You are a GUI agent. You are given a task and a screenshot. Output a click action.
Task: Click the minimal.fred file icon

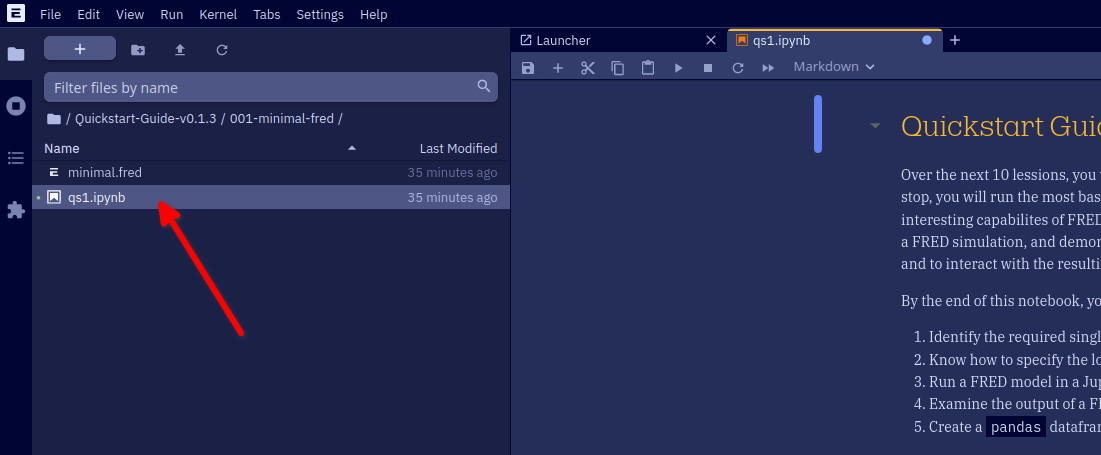pyautogui.click(x=54, y=173)
